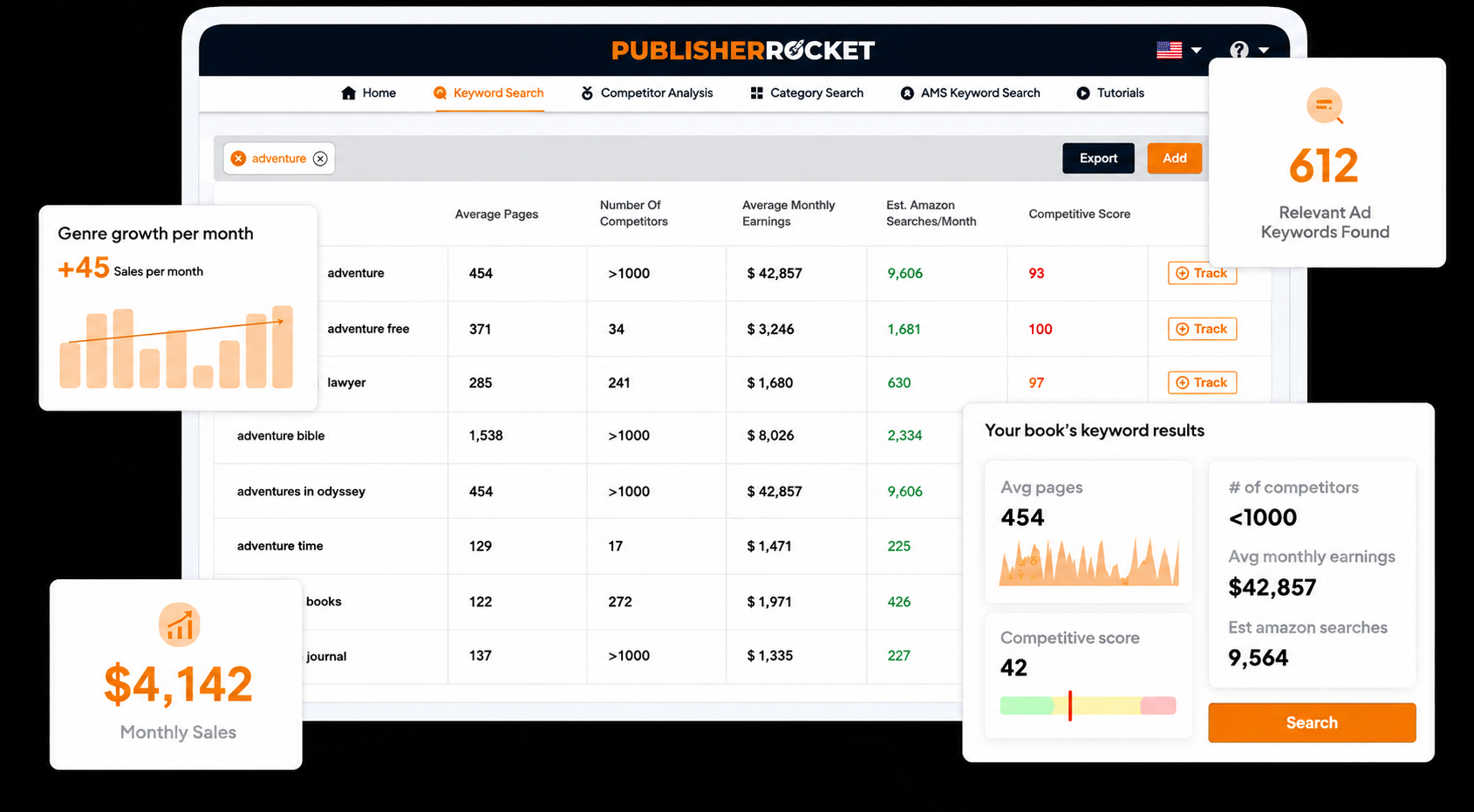Click the +45 sales per month value

click(84, 268)
